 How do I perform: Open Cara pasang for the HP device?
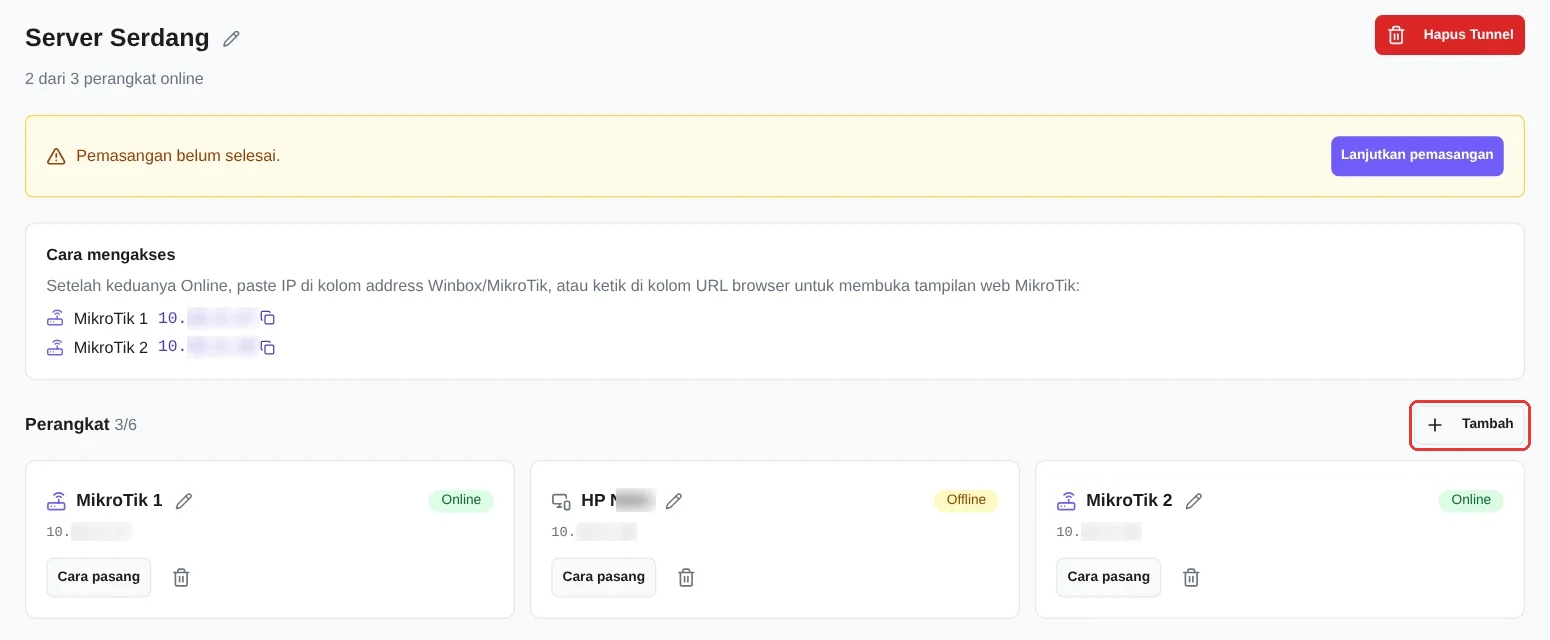[604, 577]
